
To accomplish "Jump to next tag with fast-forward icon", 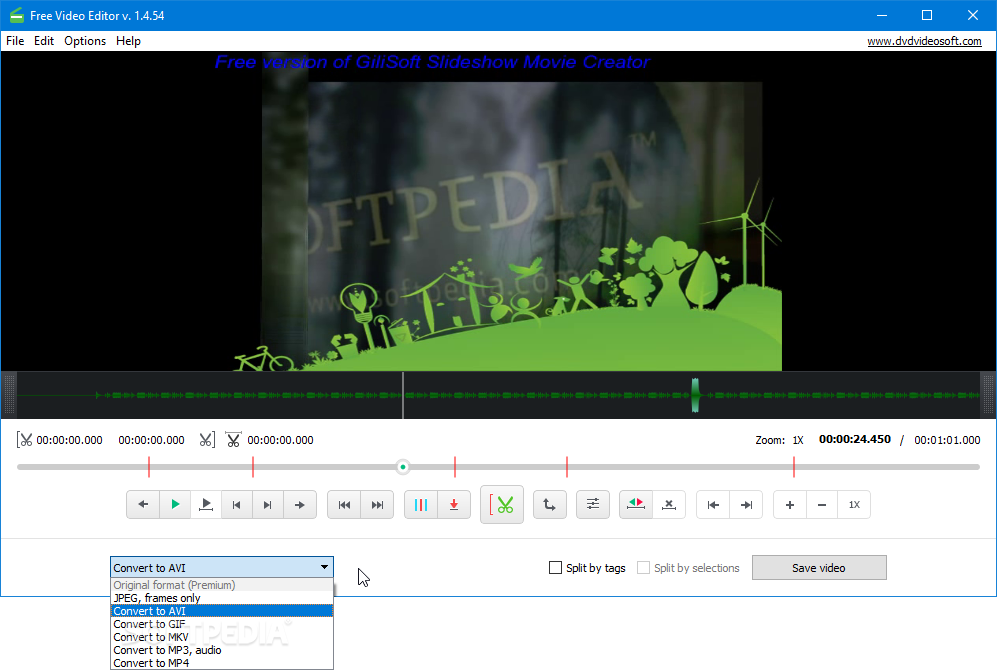I will [377, 505].
